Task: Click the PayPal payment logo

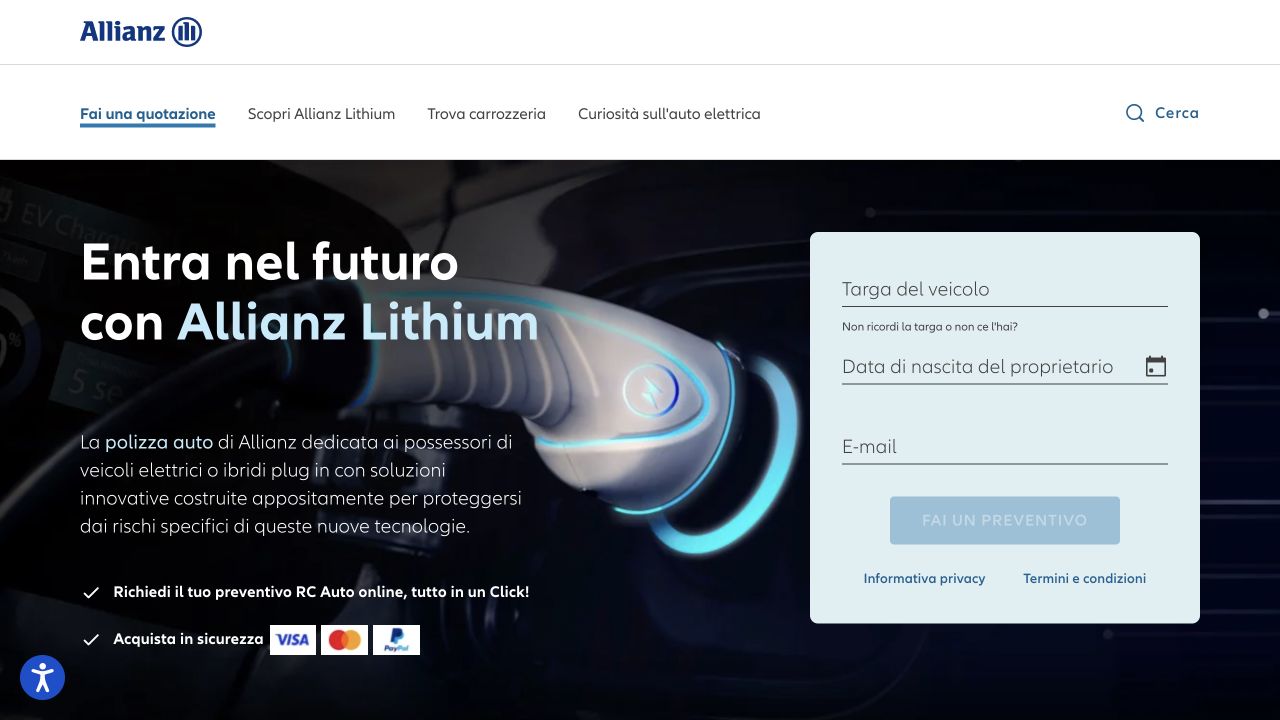Action: point(396,640)
